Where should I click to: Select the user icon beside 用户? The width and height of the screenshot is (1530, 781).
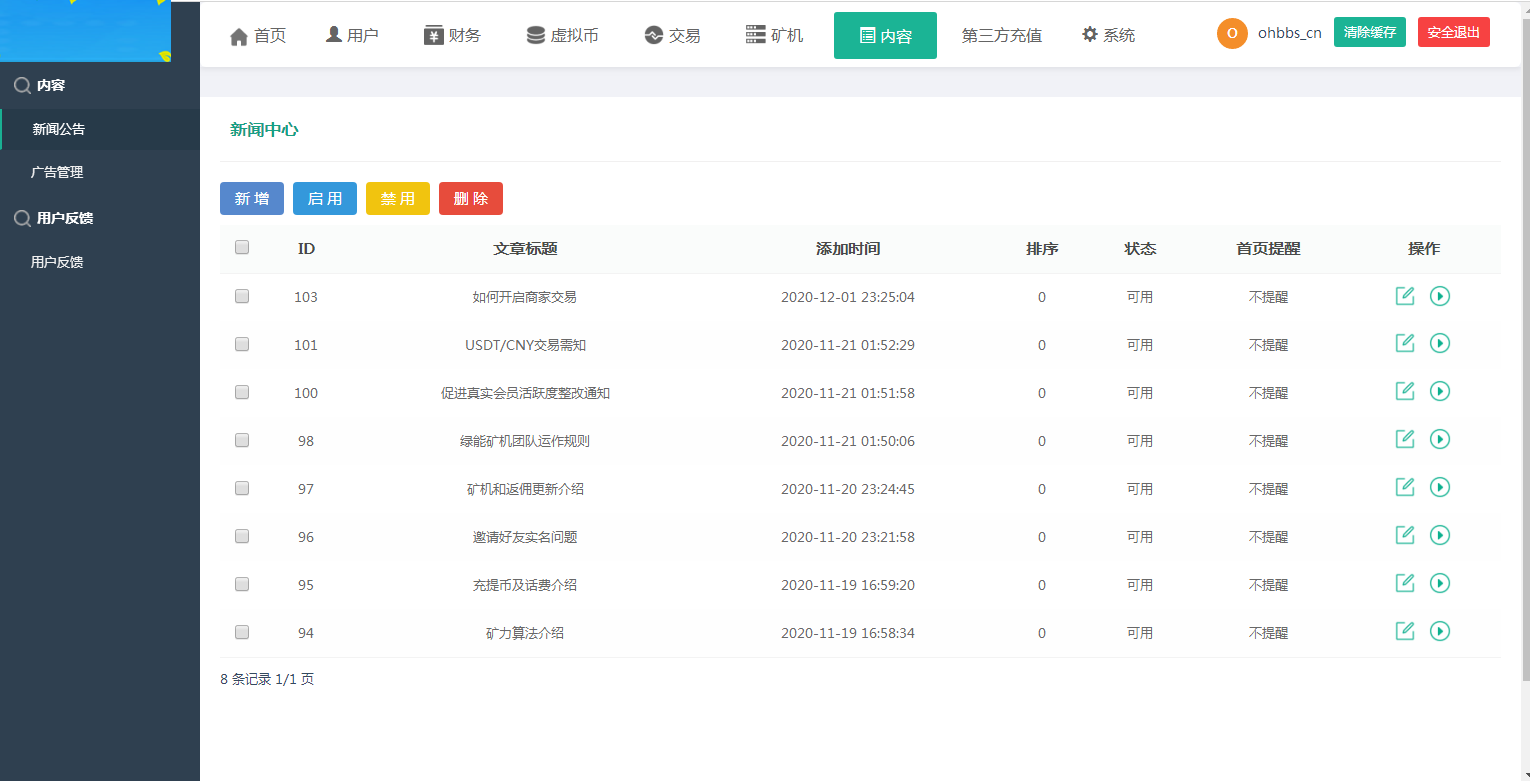click(x=331, y=33)
